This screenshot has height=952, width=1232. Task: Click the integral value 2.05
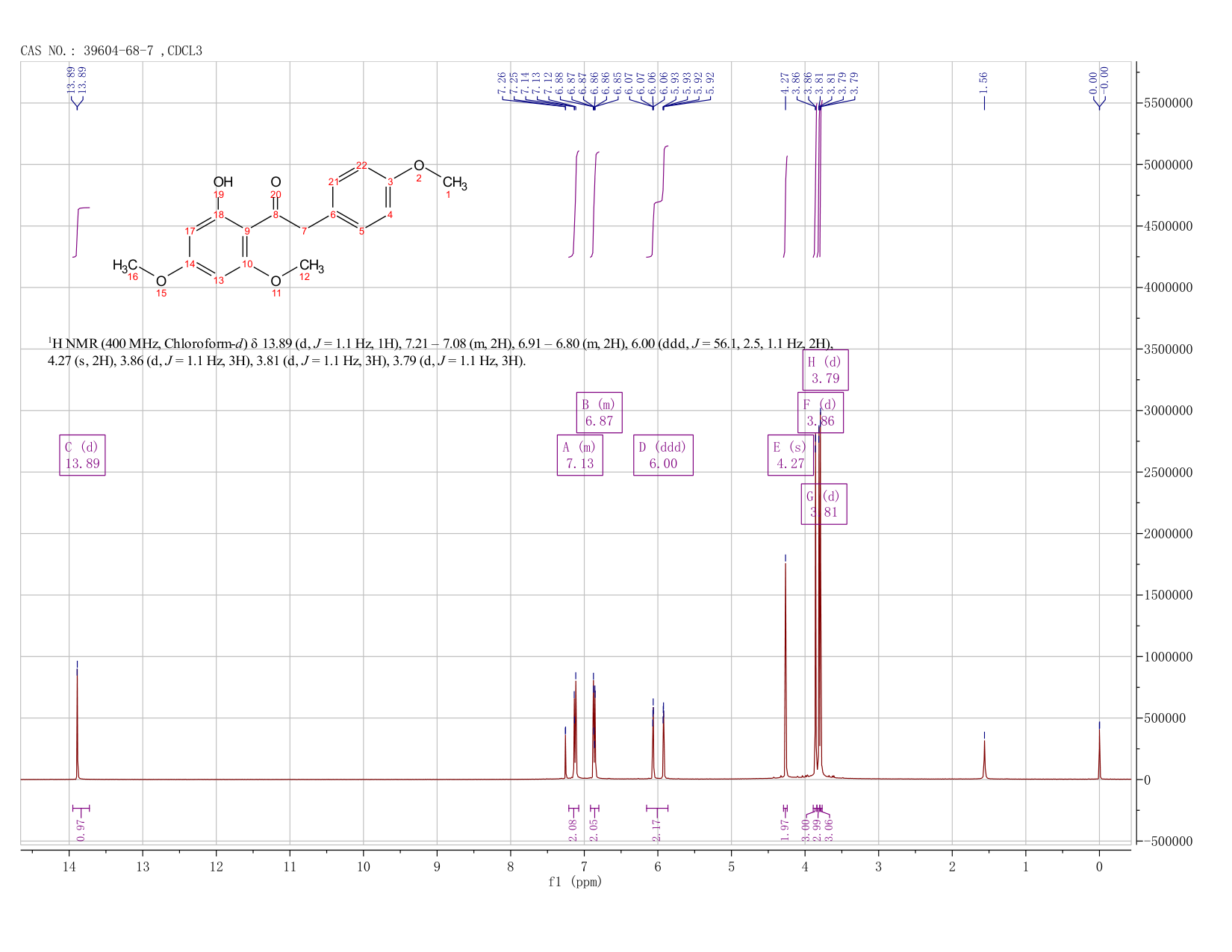594,830
